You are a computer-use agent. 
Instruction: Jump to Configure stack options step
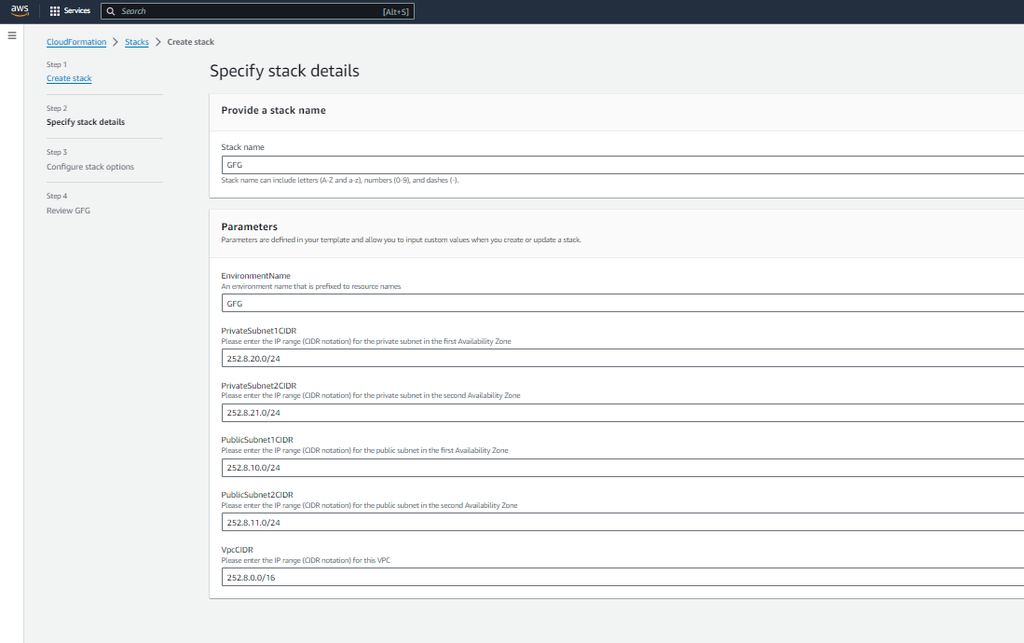91,166
